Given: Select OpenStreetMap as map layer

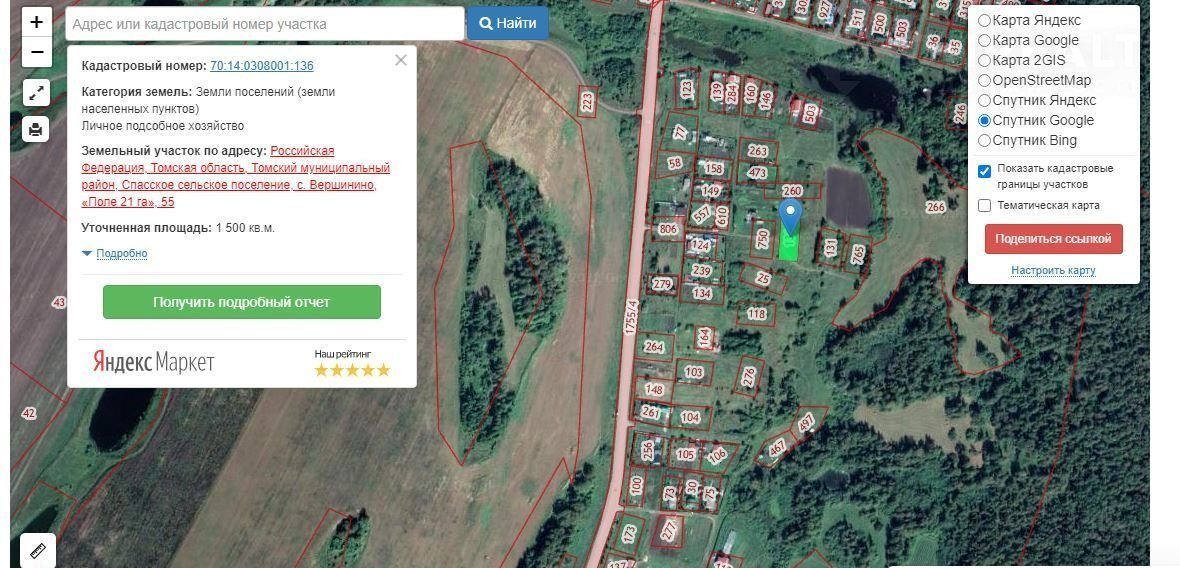Looking at the screenshot, I should [985, 80].
